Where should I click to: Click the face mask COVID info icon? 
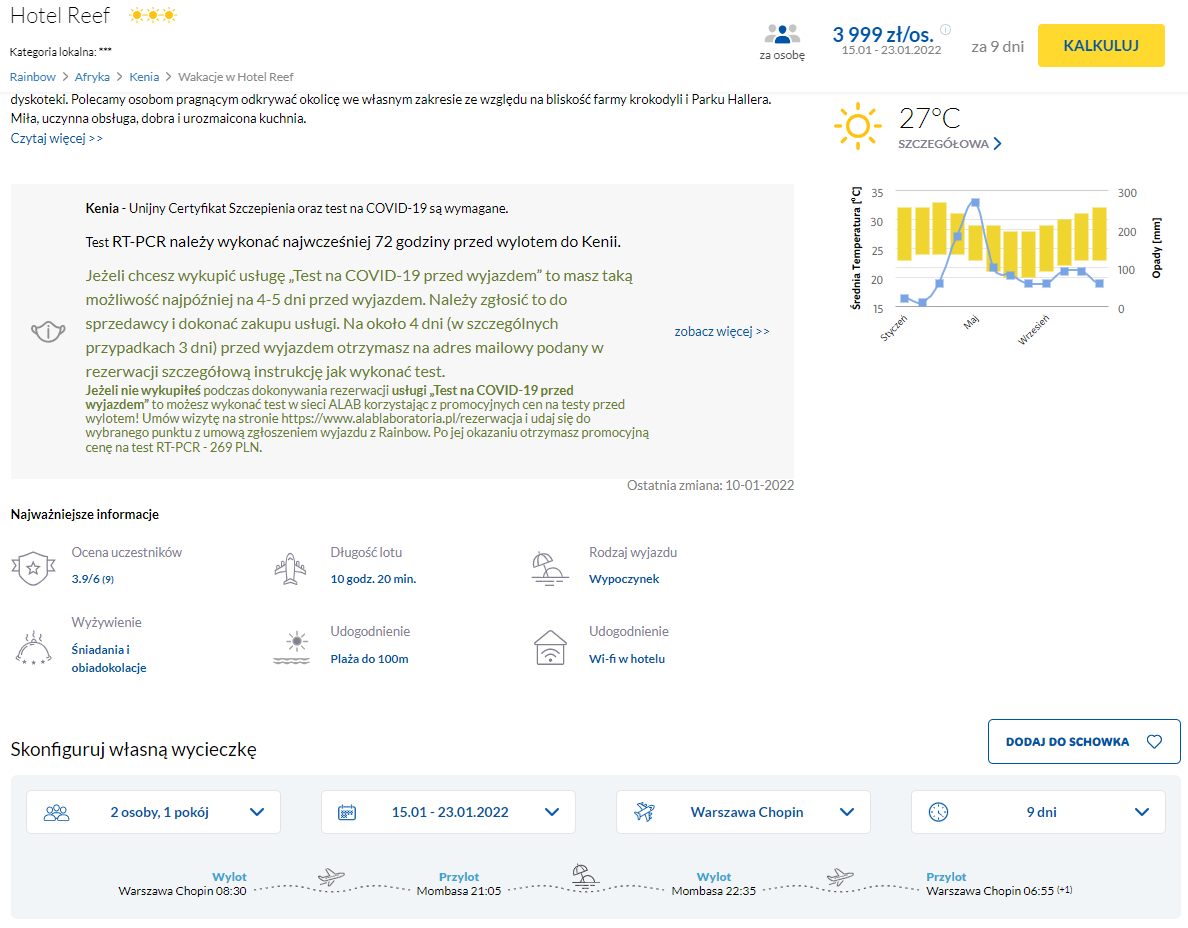tap(48, 331)
